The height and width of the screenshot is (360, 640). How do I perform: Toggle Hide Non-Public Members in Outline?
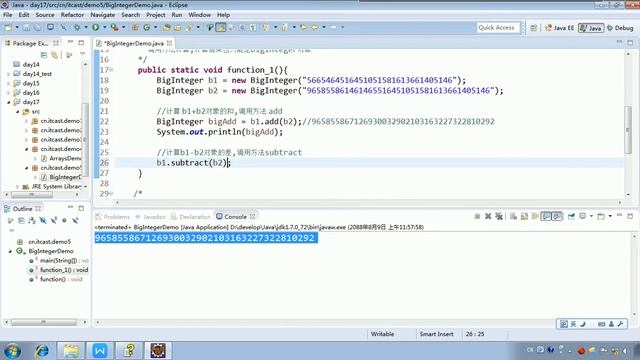[x=64, y=220]
